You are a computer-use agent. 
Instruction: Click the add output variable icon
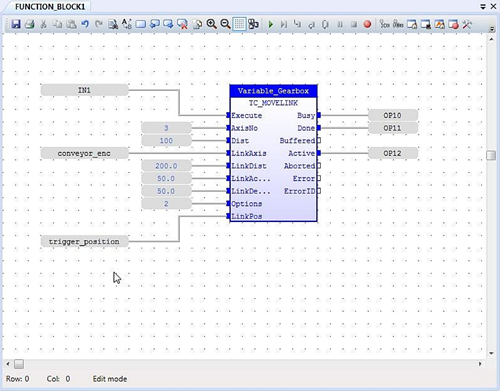pos(168,24)
